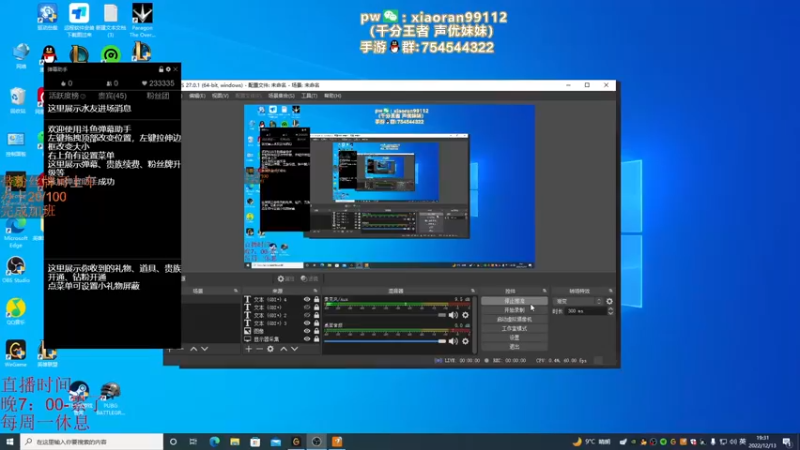Open source properties gear in sources toolbar
The image size is (800, 450).
270,349
